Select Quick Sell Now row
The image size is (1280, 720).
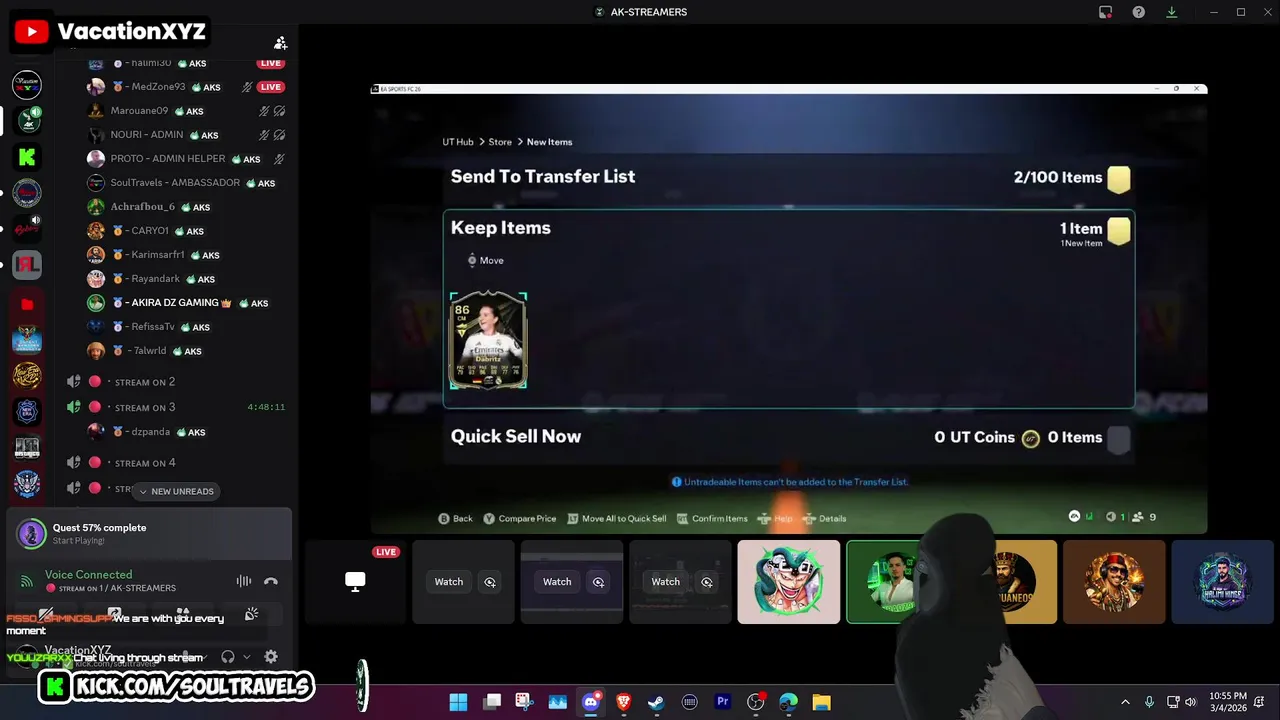[789, 437]
